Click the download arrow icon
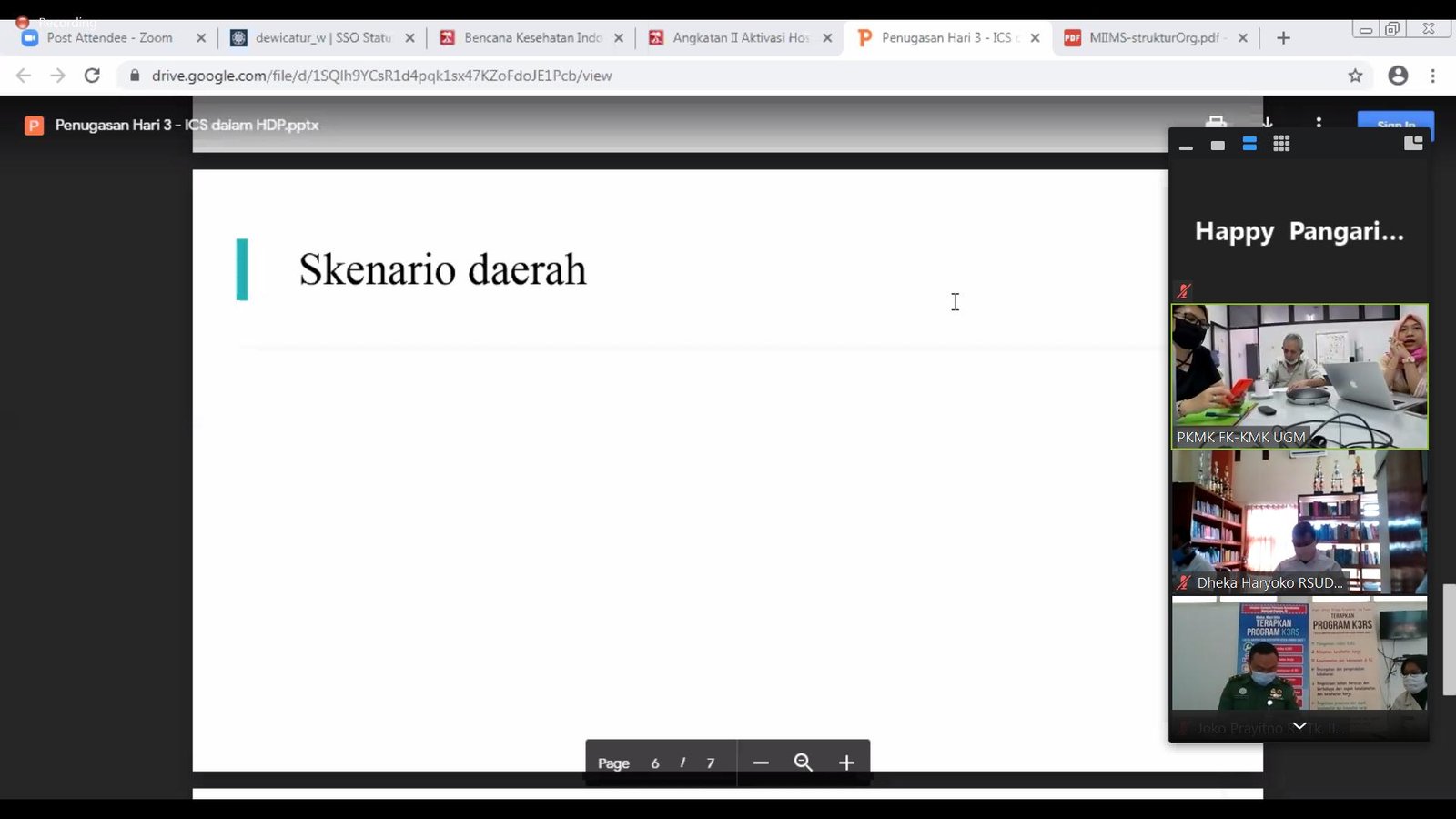The width and height of the screenshot is (1456, 819). (1267, 122)
